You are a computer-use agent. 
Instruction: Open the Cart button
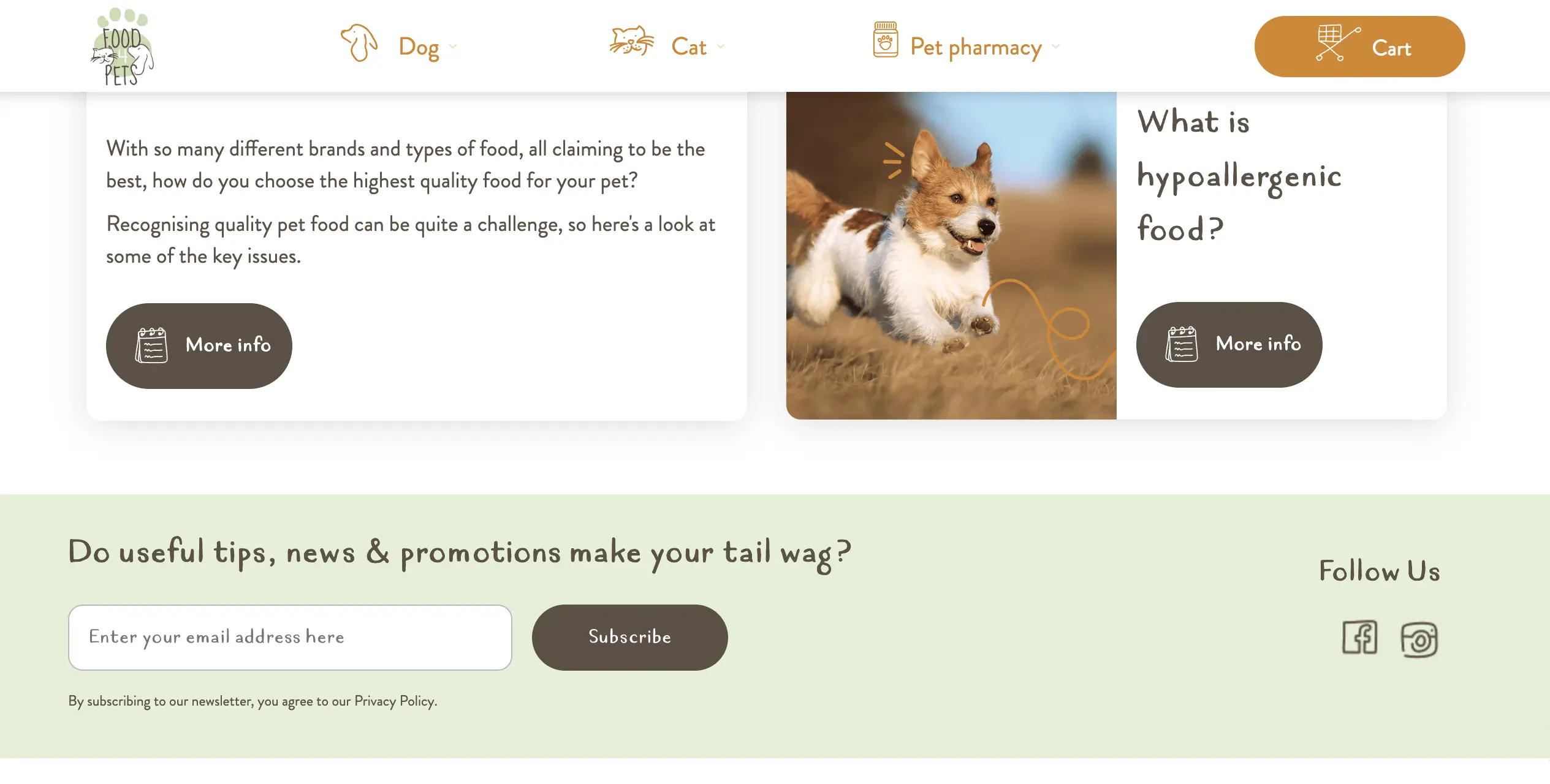click(x=1360, y=47)
